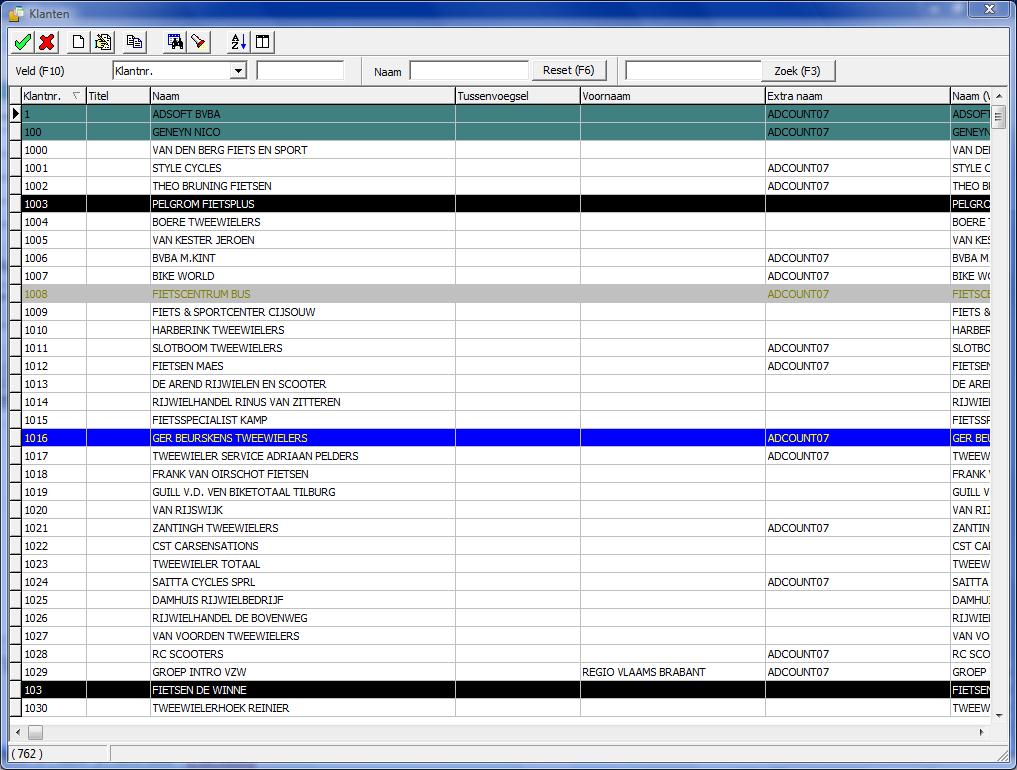1017x770 pixels.
Task: Create a new customer with blank page icon
Action: pyautogui.click(x=78, y=42)
